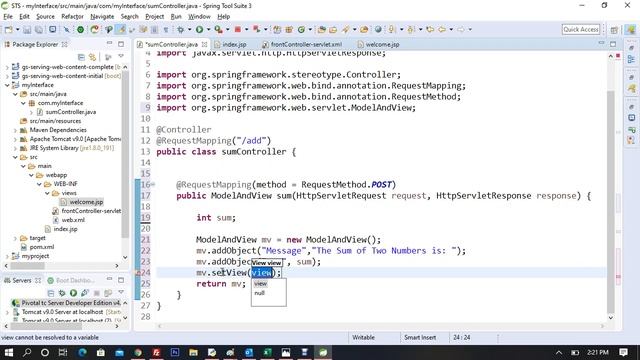The height and width of the screenshot is (360, 640).
Task: Switch to frontController-servlet.xml tab
Action: [302, 44]
